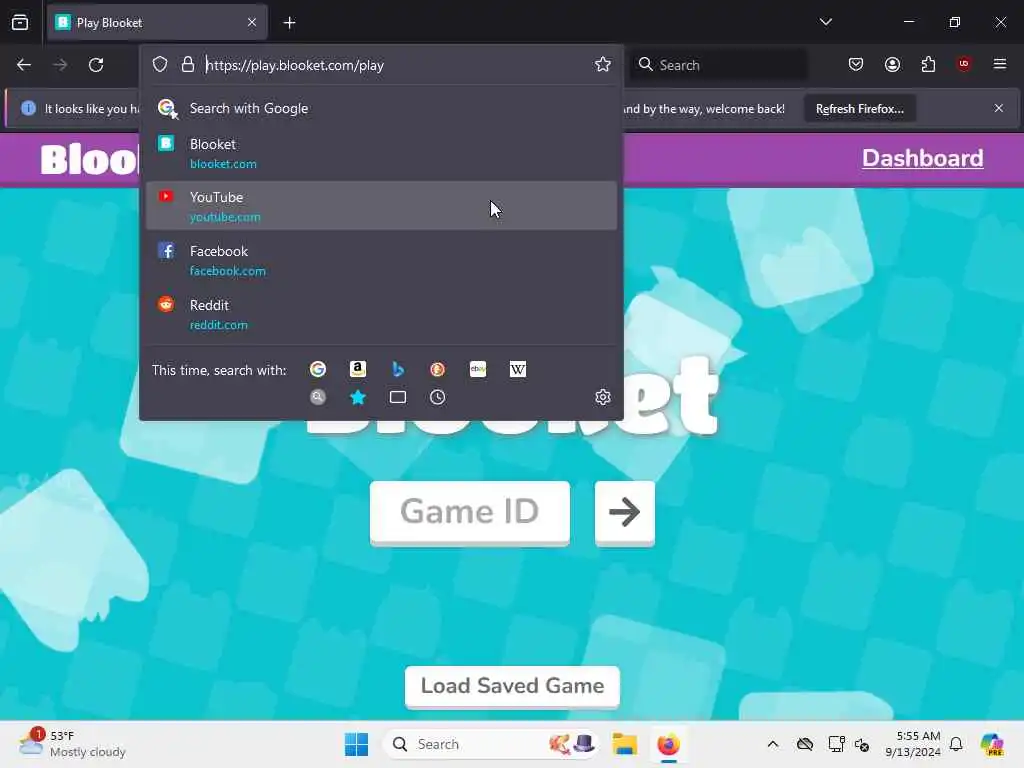Select the Reddit reddit.com suggestion
Screen dimensions: 1024x768
381,314
